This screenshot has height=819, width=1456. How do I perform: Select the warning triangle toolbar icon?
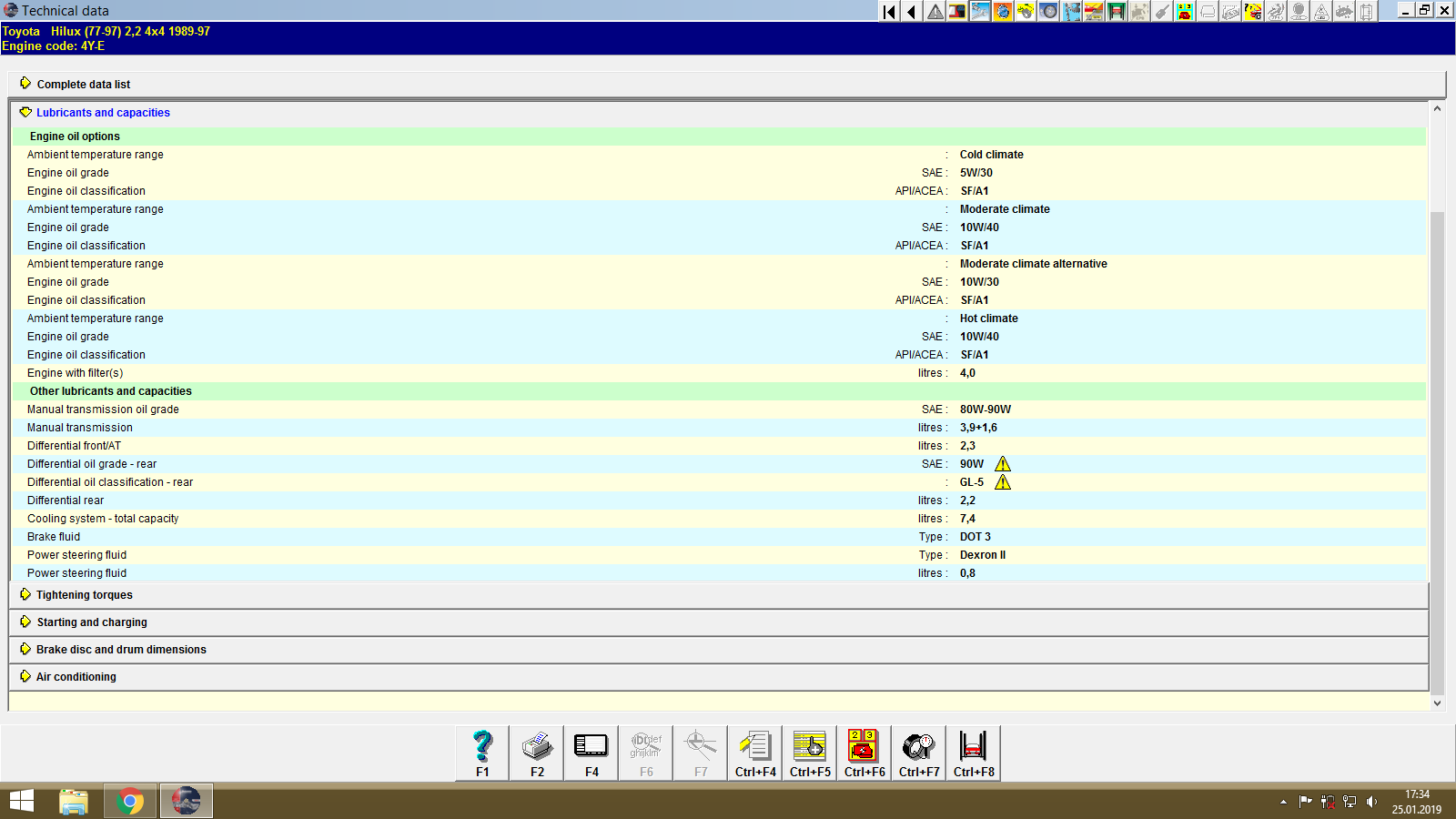click(x=933, y=12)
